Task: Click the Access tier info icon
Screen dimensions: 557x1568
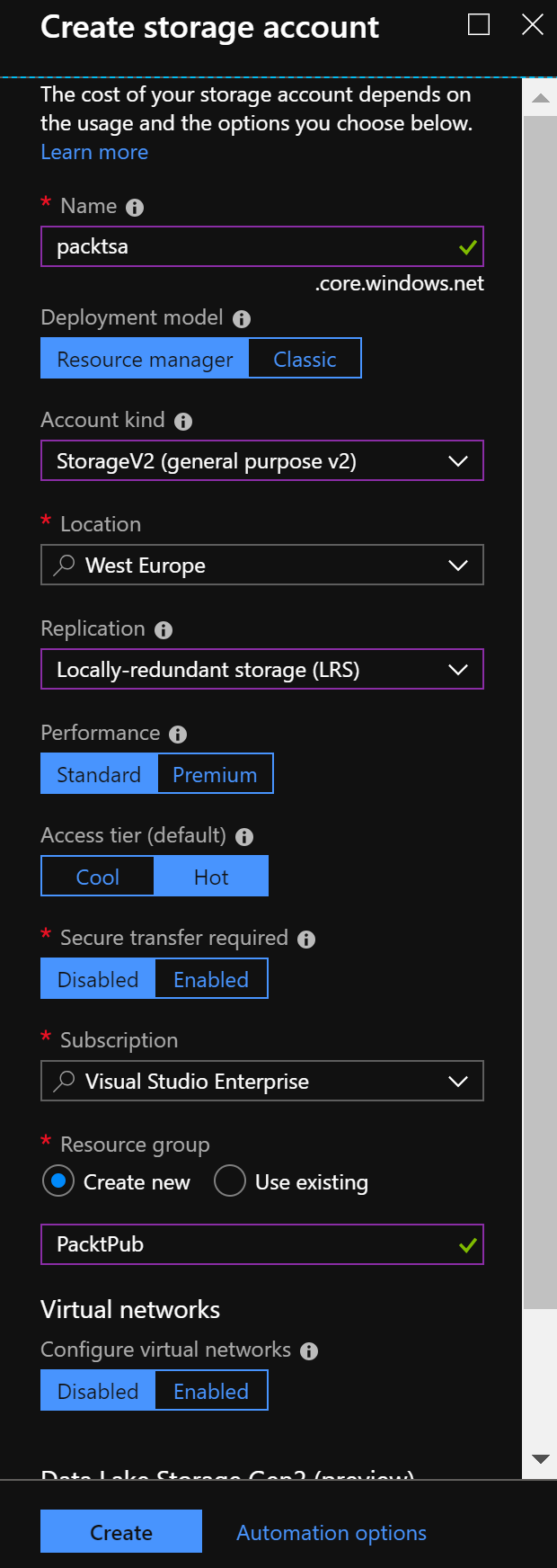Action: 244,837
